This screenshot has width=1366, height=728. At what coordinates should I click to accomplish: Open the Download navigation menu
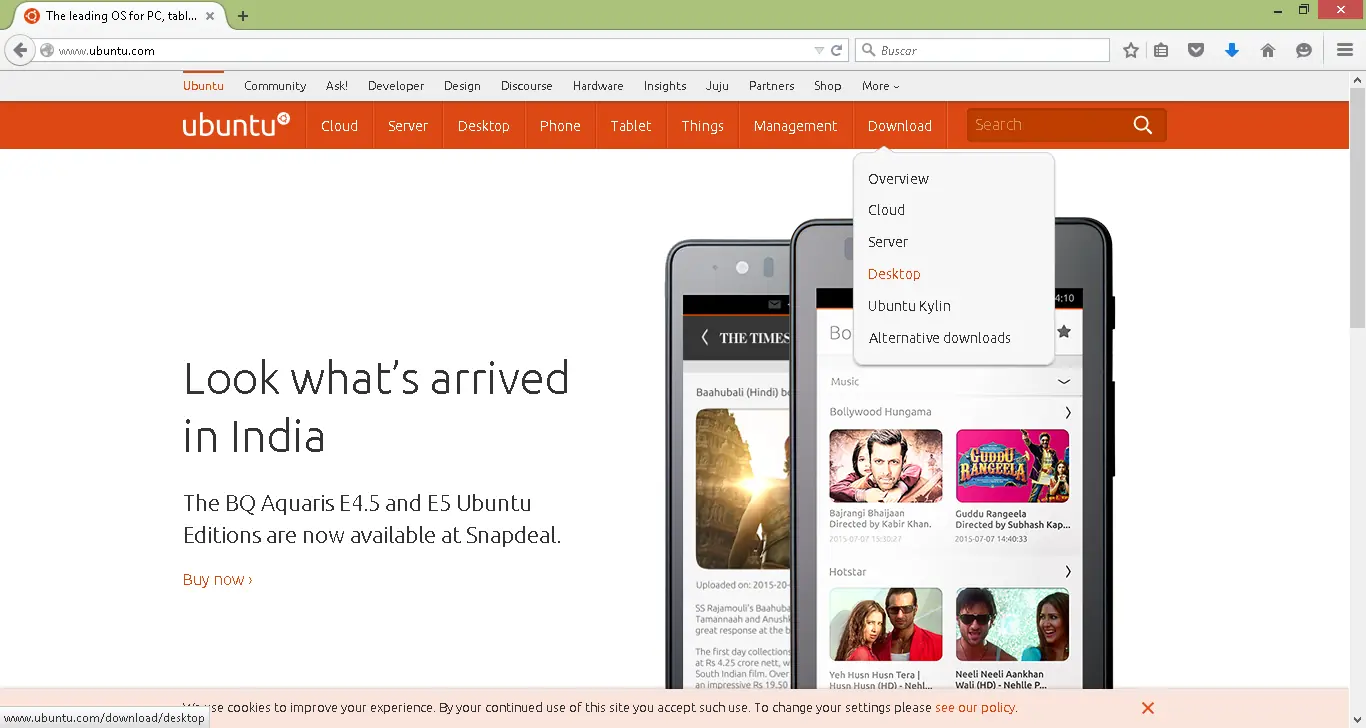(x=900, y=126)
